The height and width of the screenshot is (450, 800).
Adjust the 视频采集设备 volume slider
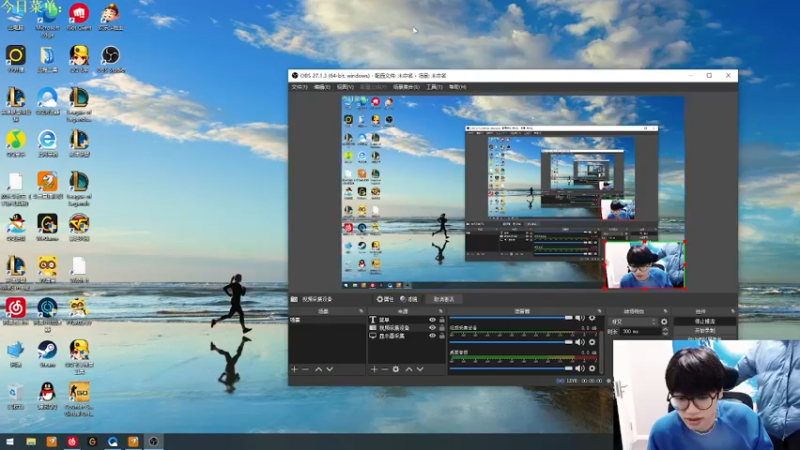point(512,342)
